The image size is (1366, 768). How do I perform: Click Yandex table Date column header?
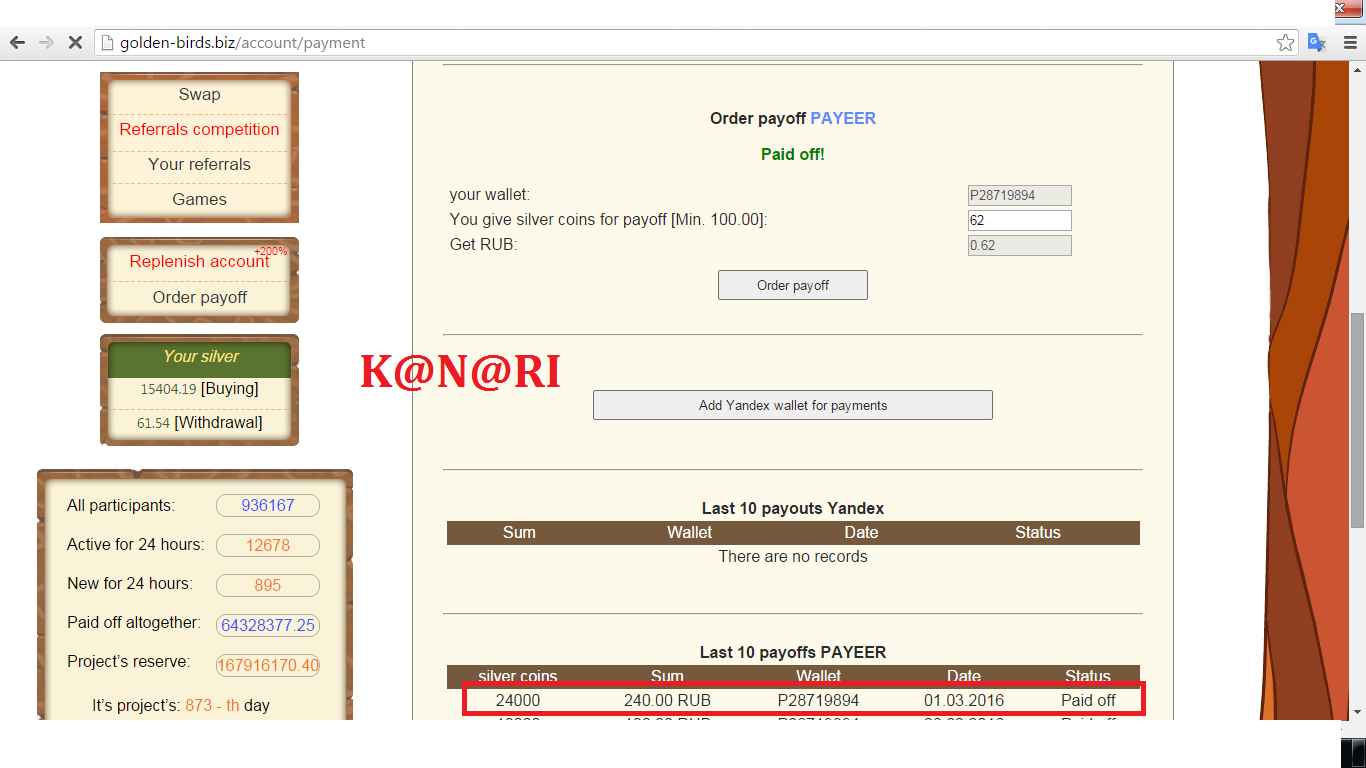click(x=861, y=532)
